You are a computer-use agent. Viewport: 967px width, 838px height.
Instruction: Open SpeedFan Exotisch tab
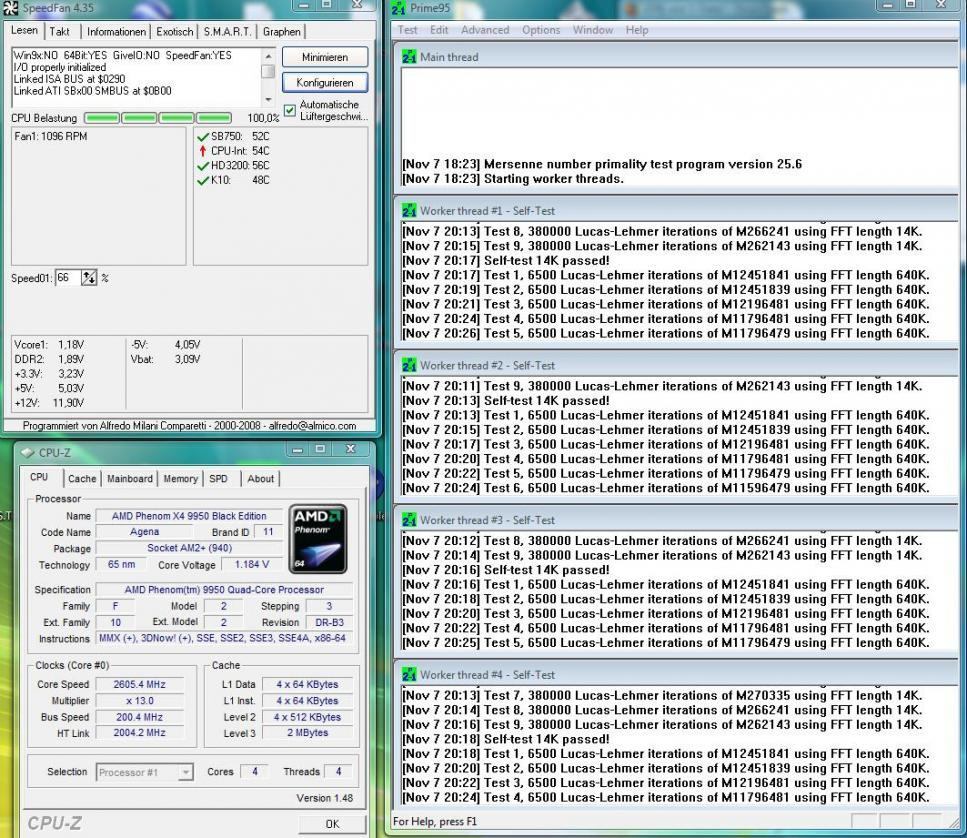pyautogui.click(x=175, y=31)
